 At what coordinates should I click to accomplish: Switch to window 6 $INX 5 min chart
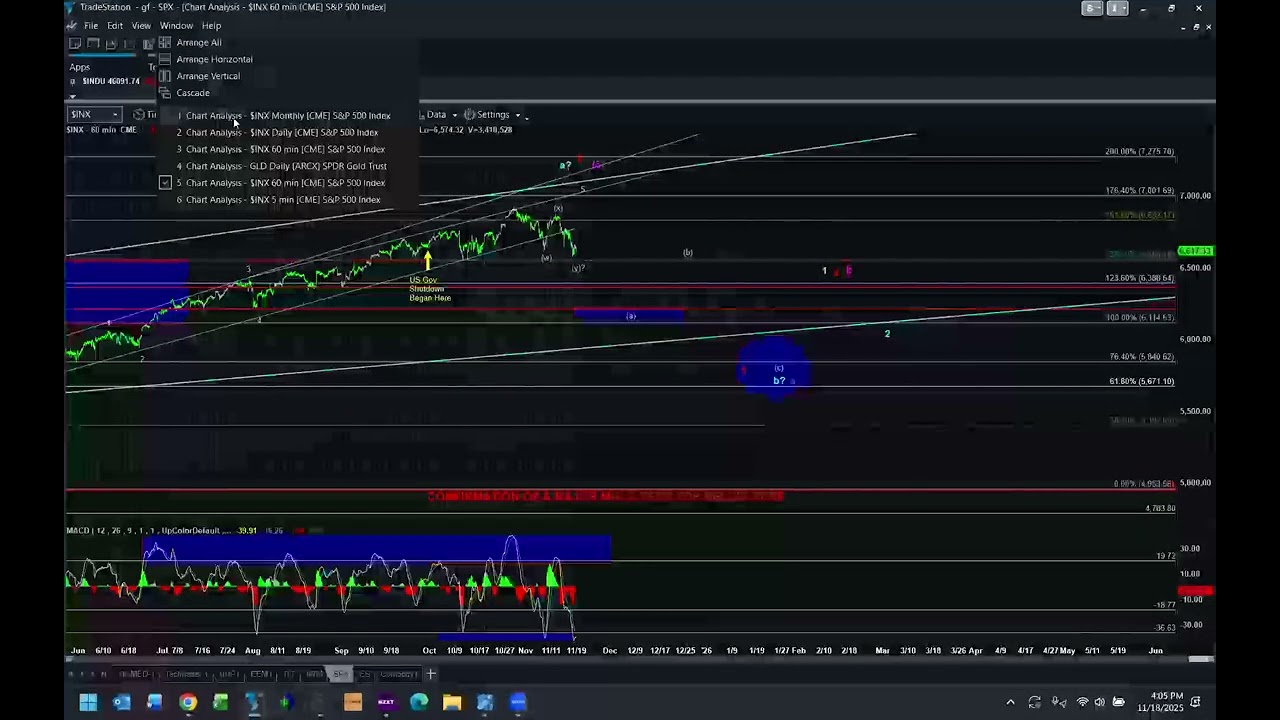[278, 200]
